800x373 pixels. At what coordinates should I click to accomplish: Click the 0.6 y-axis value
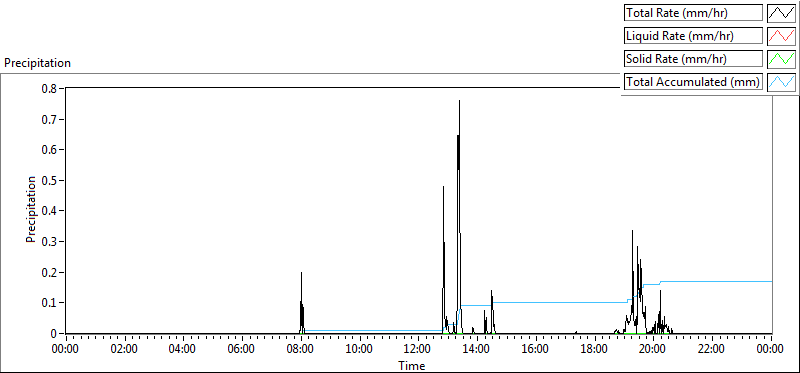[49, 150]
